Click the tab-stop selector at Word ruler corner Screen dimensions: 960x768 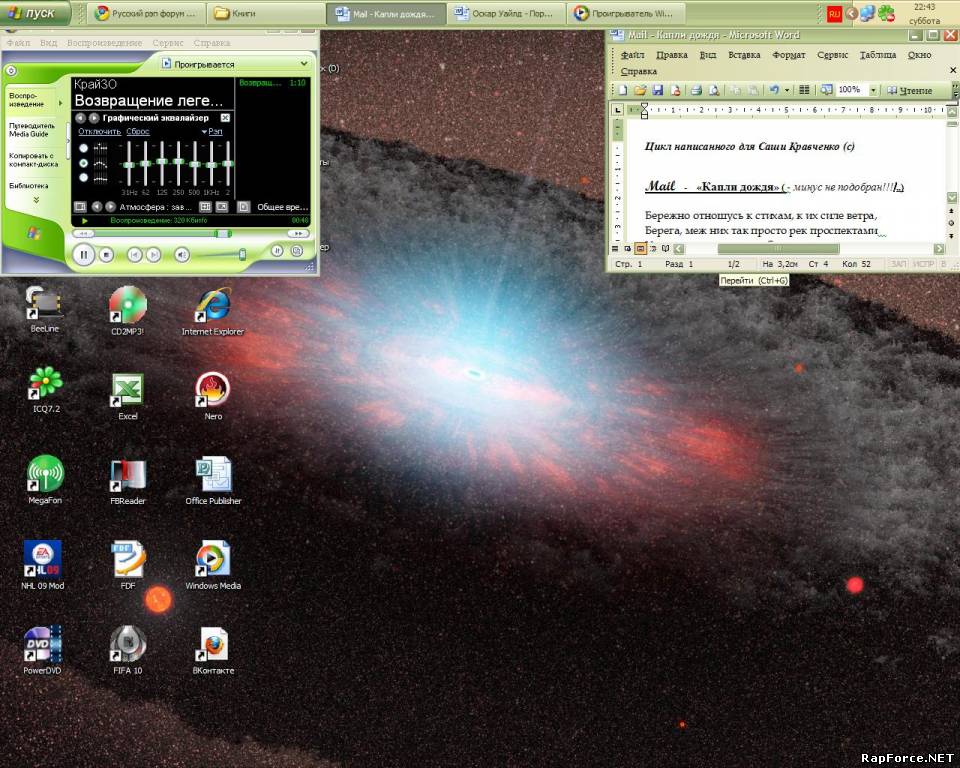(618, 110)
